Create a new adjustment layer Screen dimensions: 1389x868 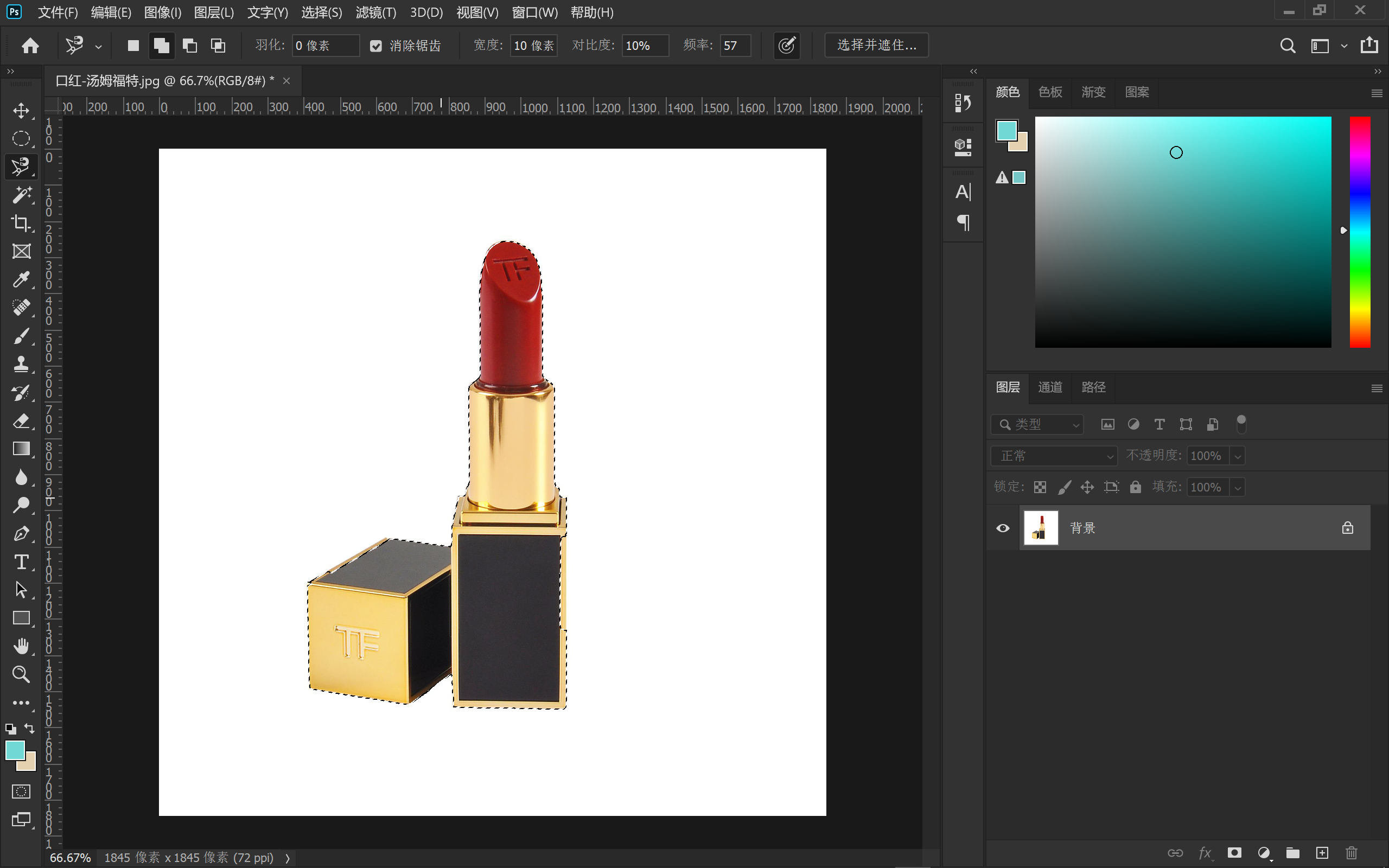point(1263,853)
